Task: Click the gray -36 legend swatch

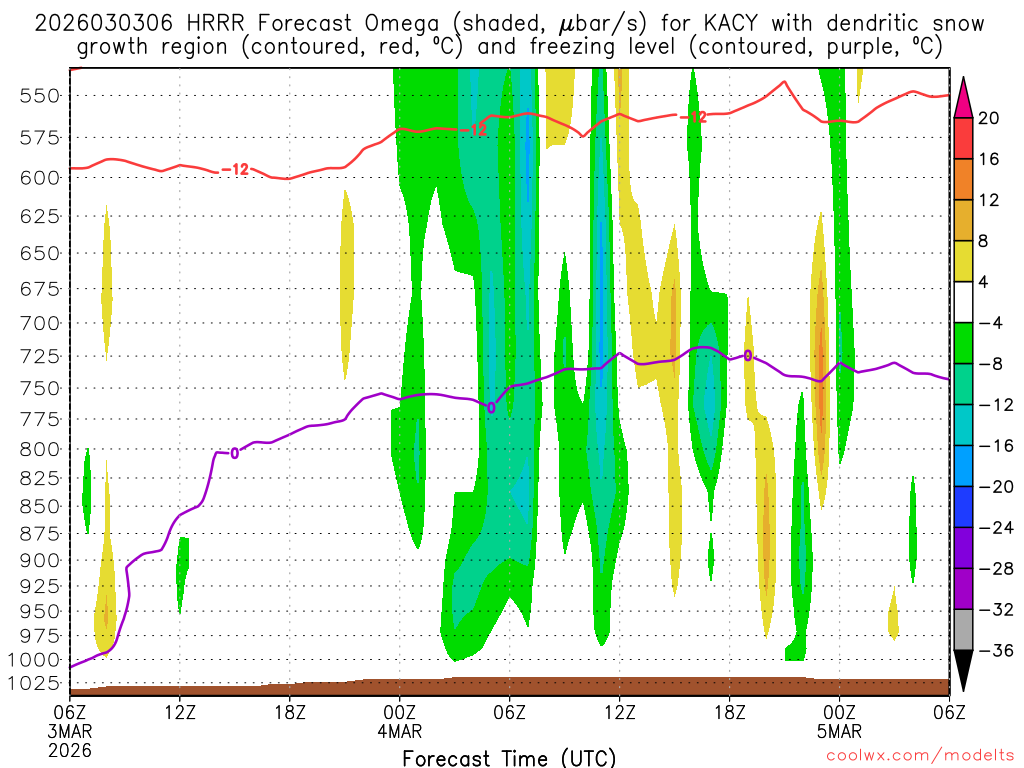Action: coord(963,630)
